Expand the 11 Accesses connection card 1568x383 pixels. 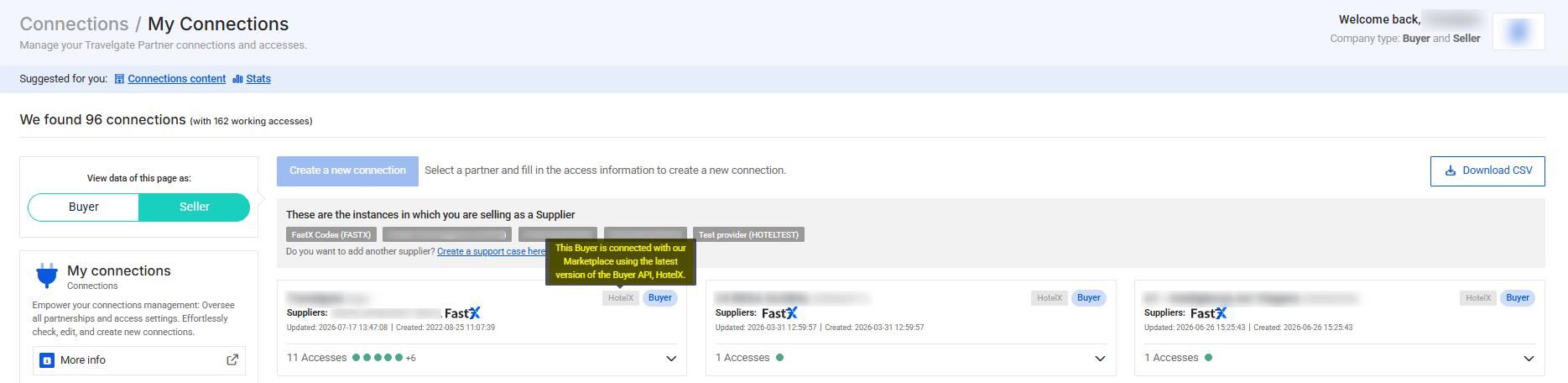click(671, 359)
